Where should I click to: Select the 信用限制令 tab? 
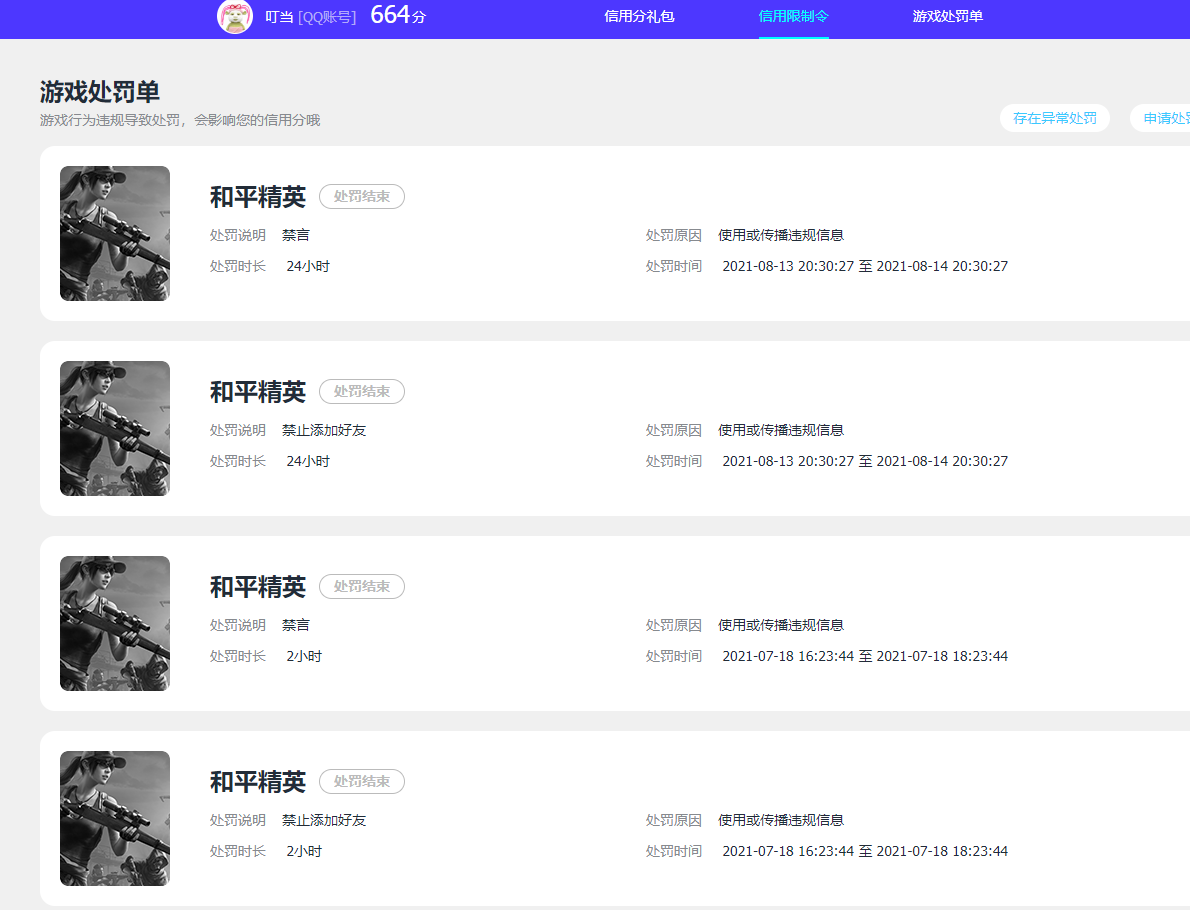(793, 17)
